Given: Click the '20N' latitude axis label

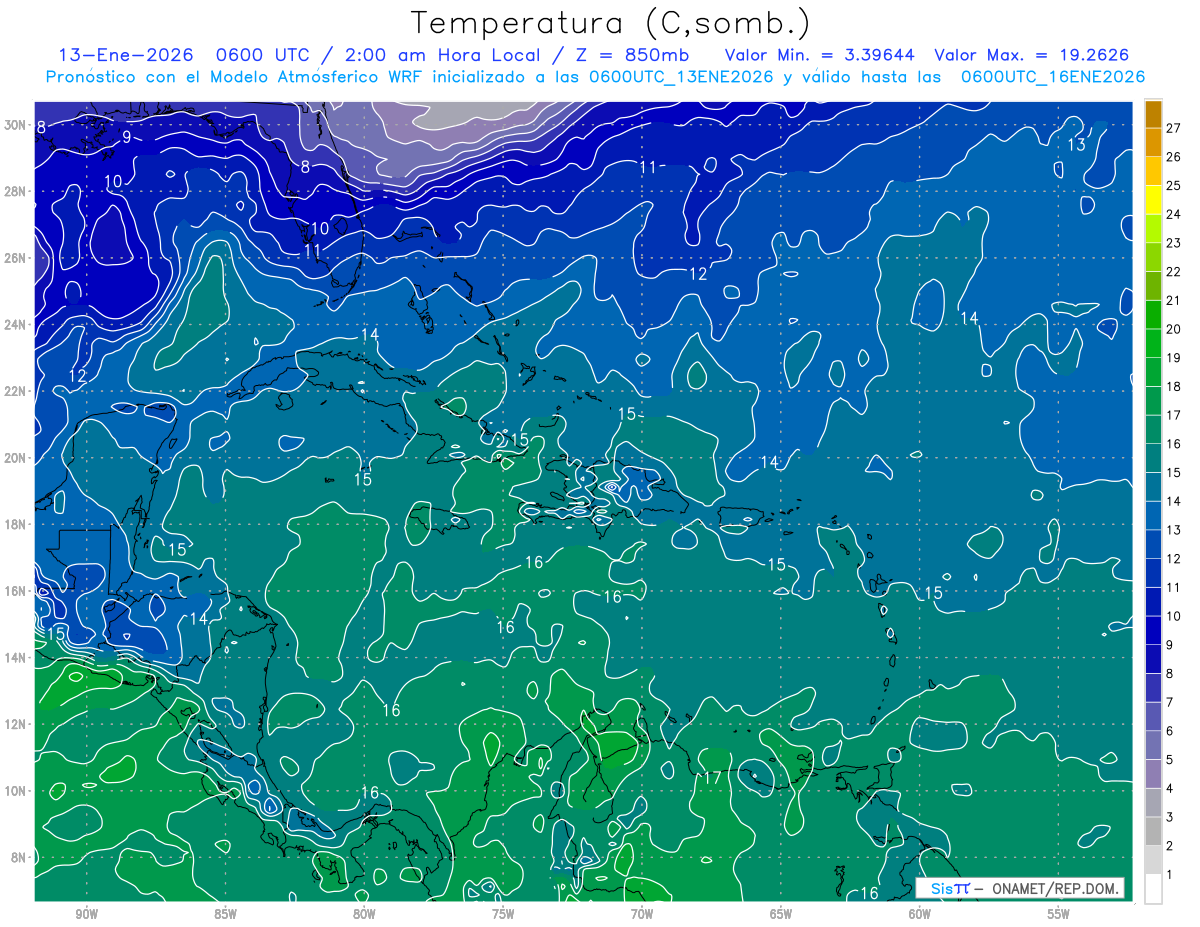Looking at the screenshot, I should click(x=14, y=458).
